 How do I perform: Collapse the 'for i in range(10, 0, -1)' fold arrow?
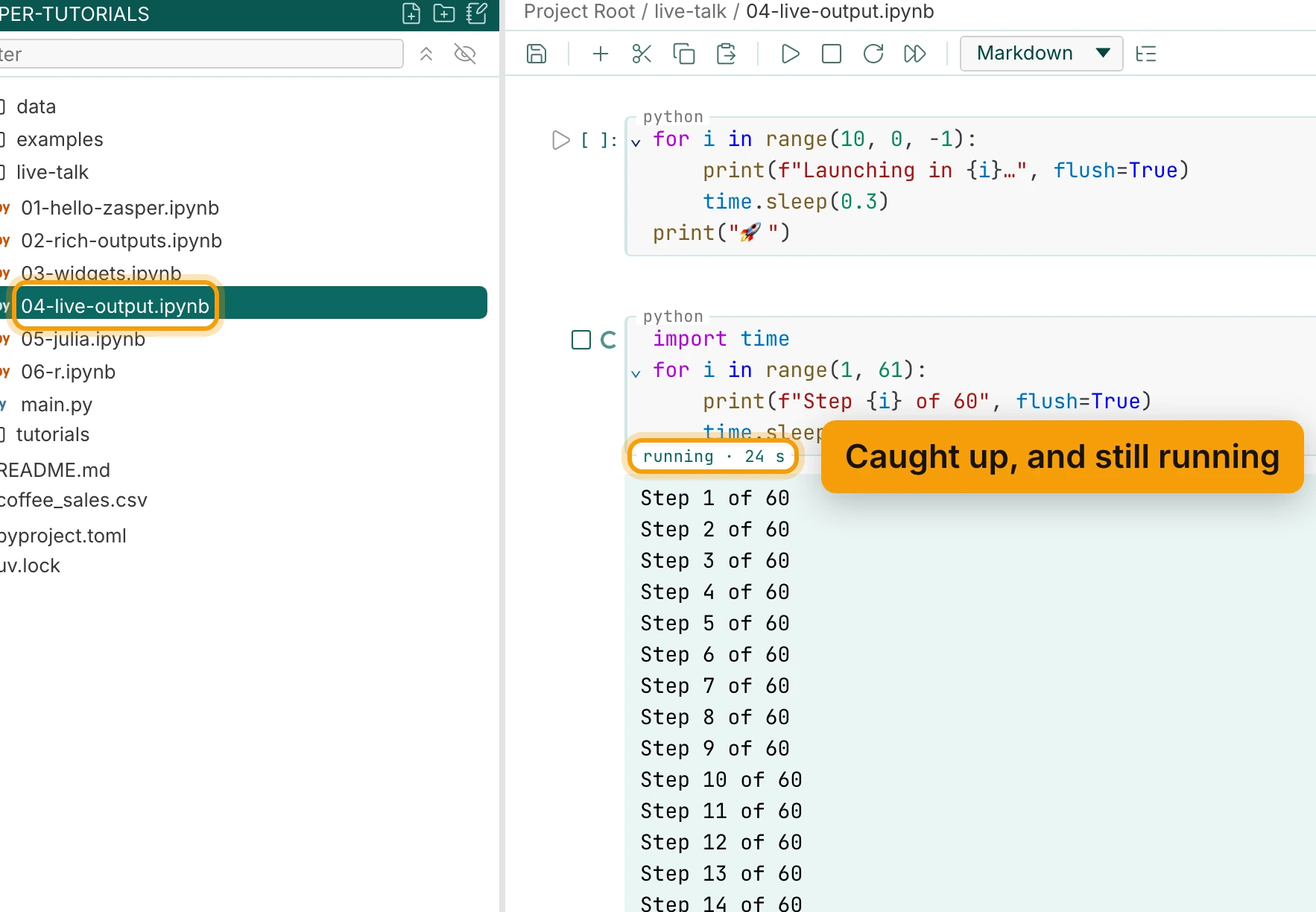[x=636, y=142]
